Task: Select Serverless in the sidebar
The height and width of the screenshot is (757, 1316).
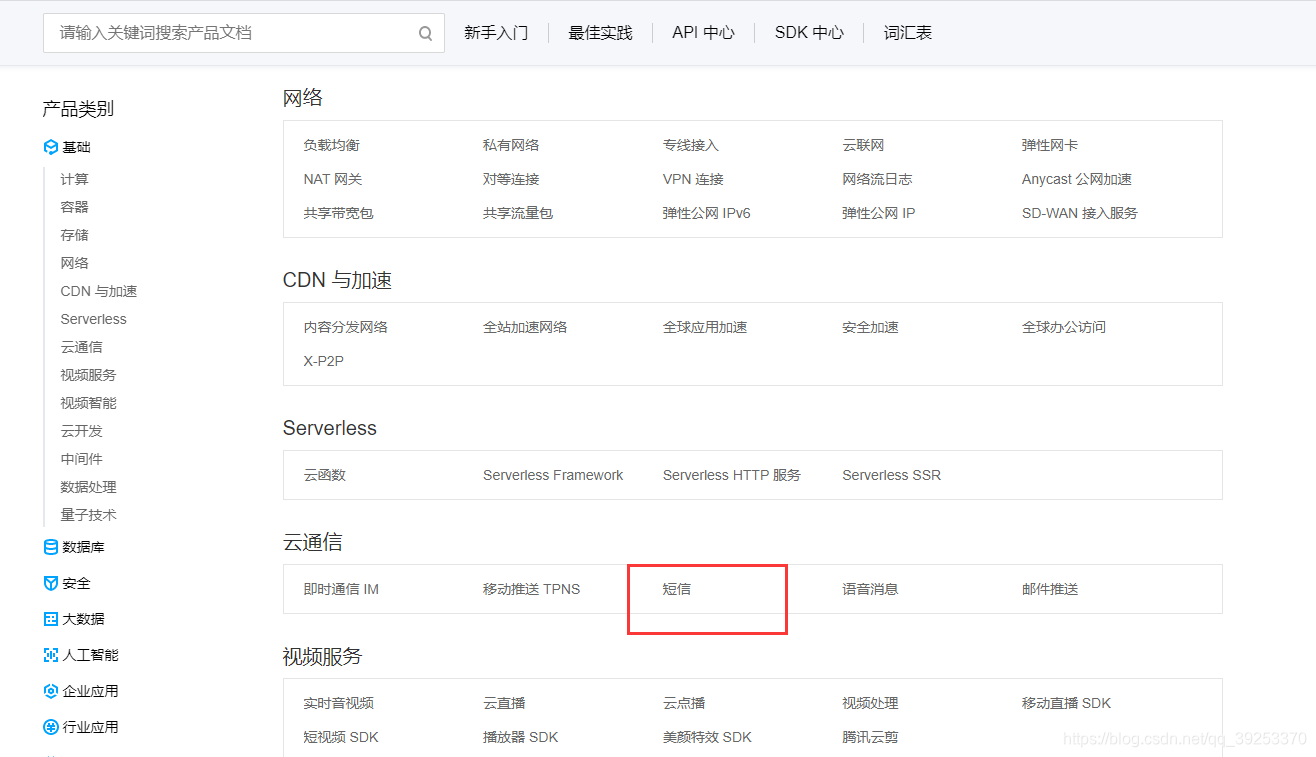Action: pos(93,319)
